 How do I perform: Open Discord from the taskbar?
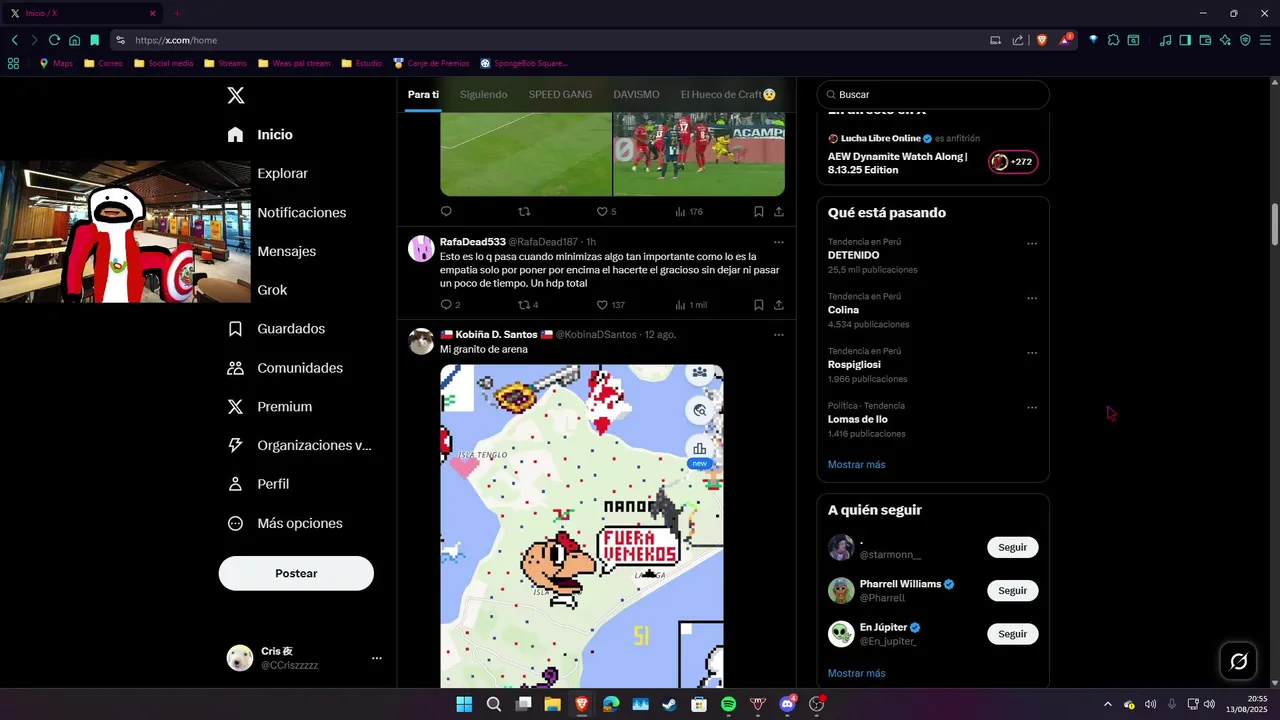(787, 704)
